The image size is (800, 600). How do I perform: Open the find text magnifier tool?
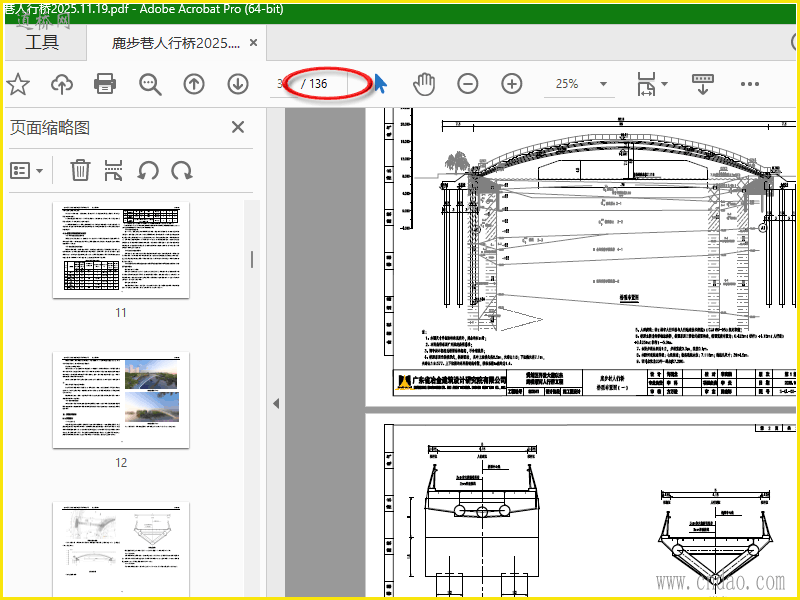click(150, 84)
